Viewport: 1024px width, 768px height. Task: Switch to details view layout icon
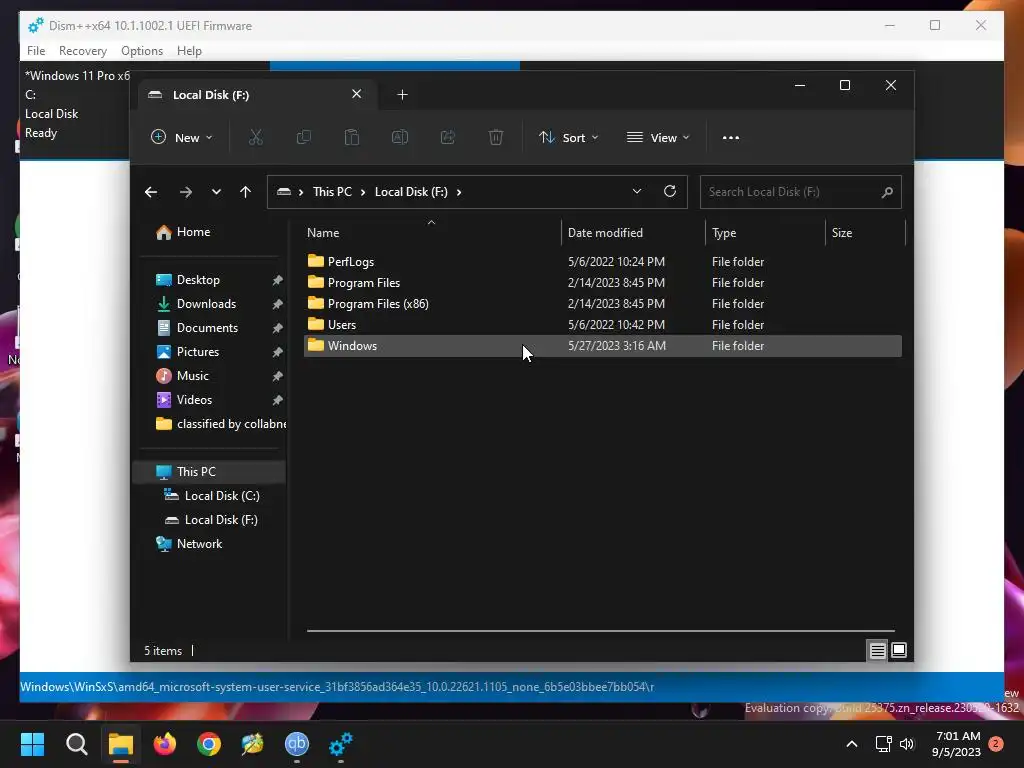[877, 650]
